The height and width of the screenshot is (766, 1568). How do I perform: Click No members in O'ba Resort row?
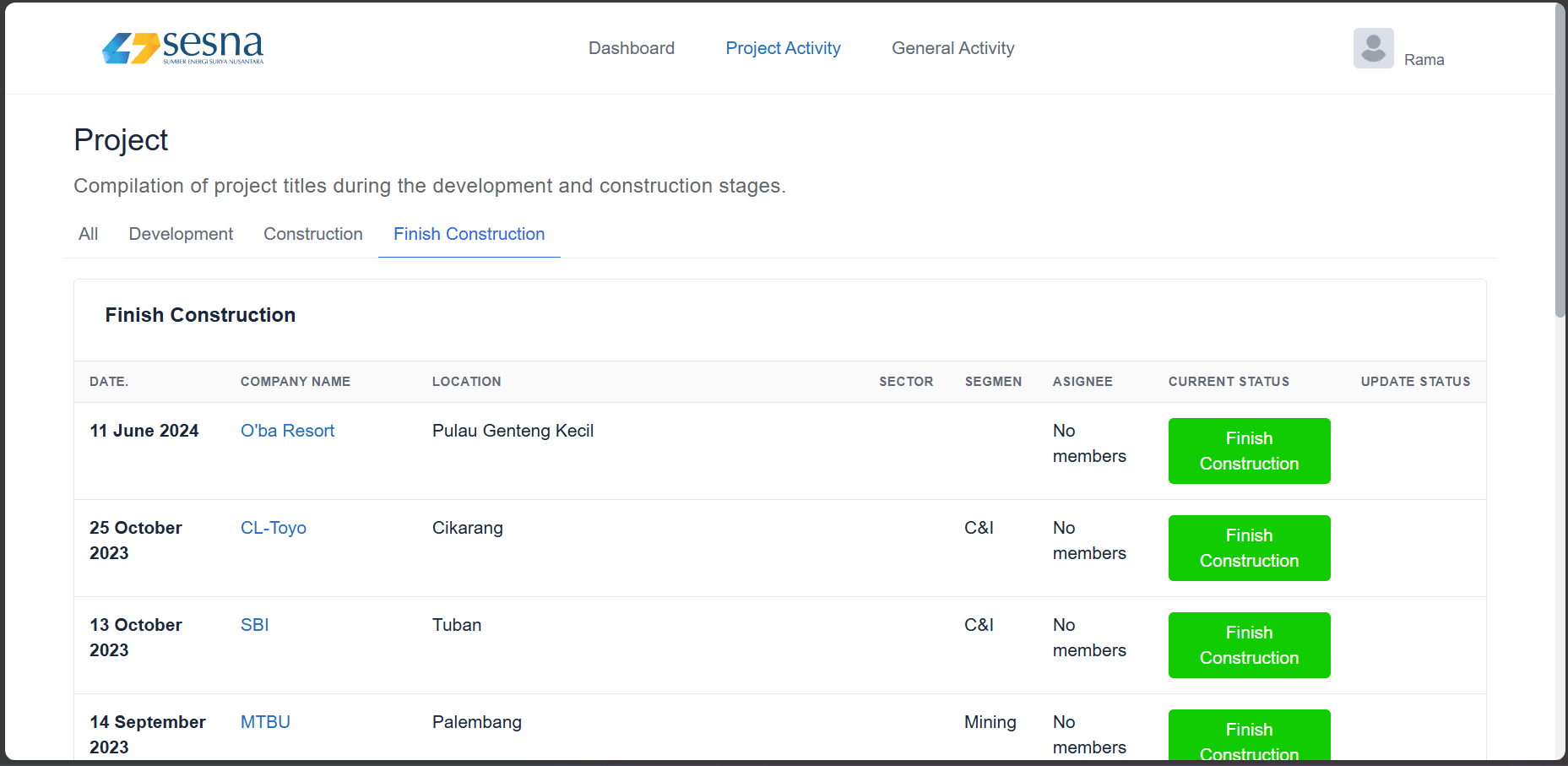[x=1089, y=443]
